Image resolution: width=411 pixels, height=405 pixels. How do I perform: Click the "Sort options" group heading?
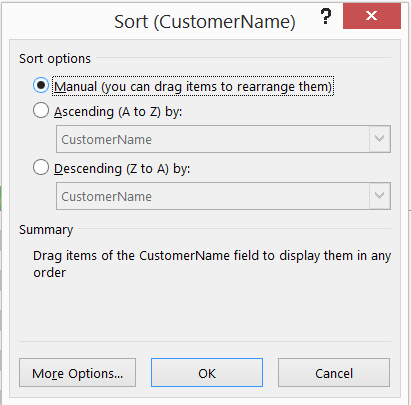click(55, 59)
